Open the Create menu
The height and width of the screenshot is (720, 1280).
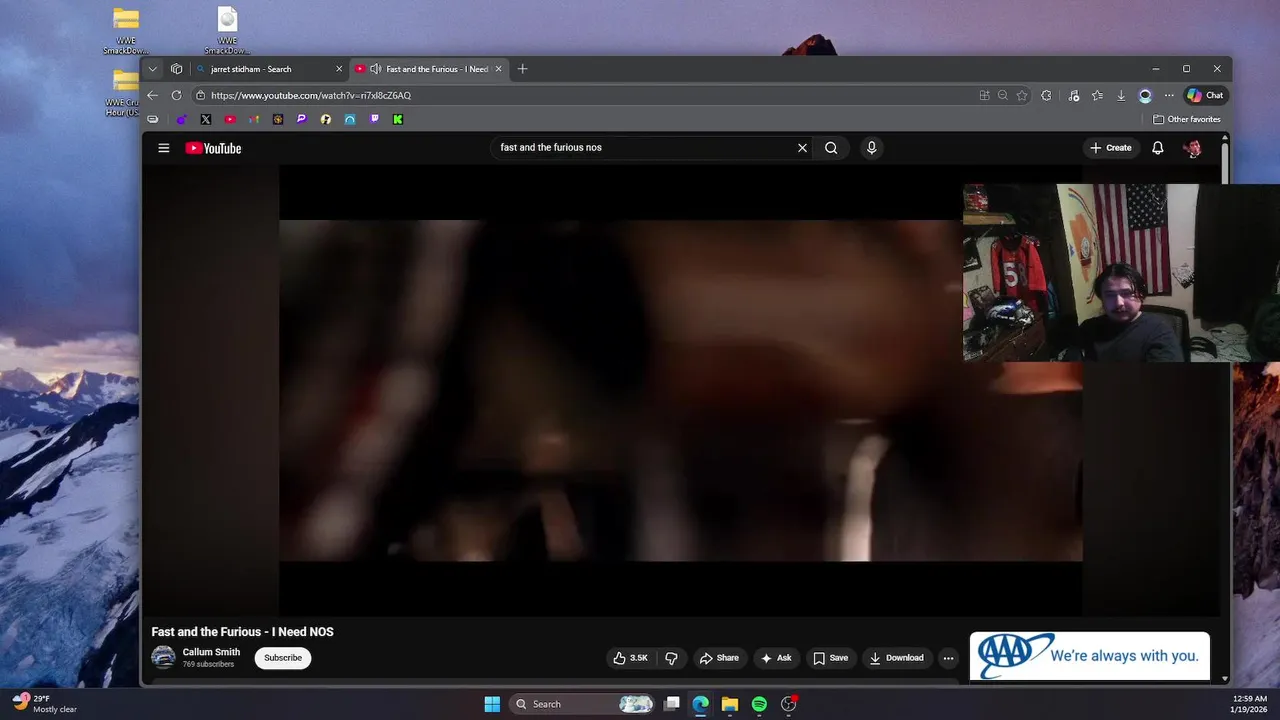click(x=1111, y=148)
